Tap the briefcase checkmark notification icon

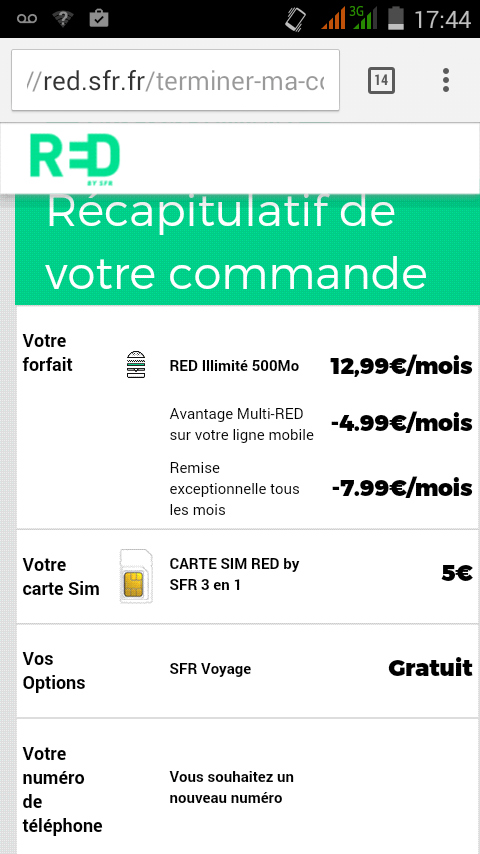[99, 18]
